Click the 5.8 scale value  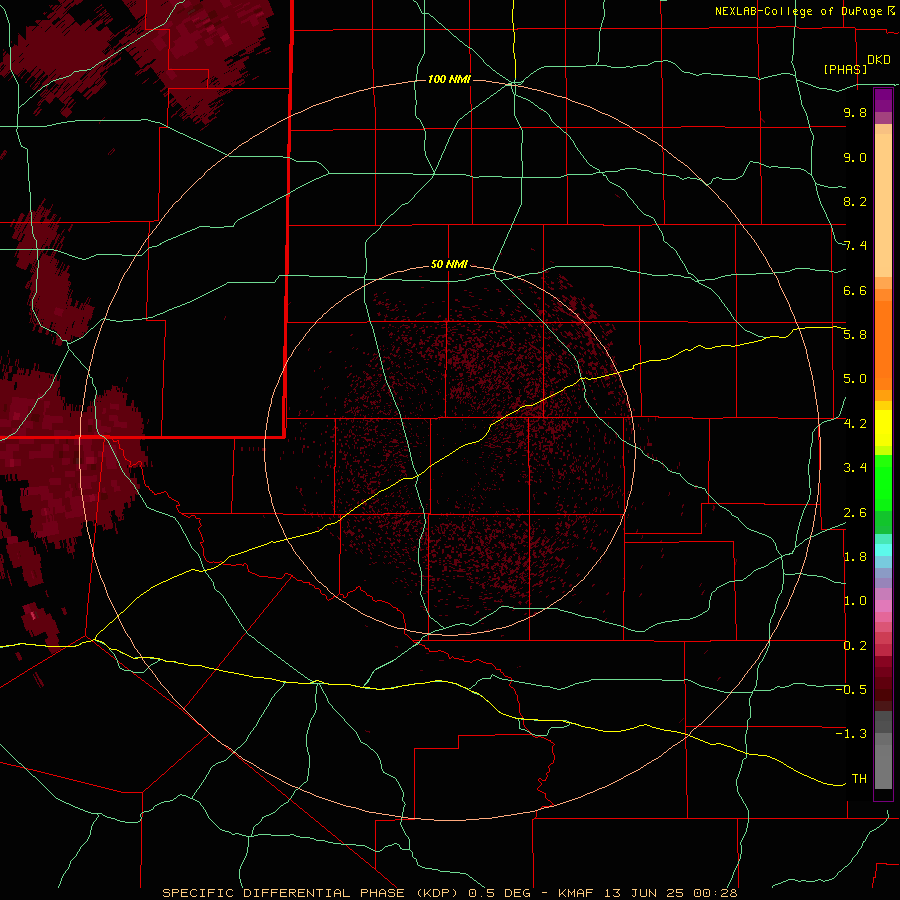tap(855, 335)
